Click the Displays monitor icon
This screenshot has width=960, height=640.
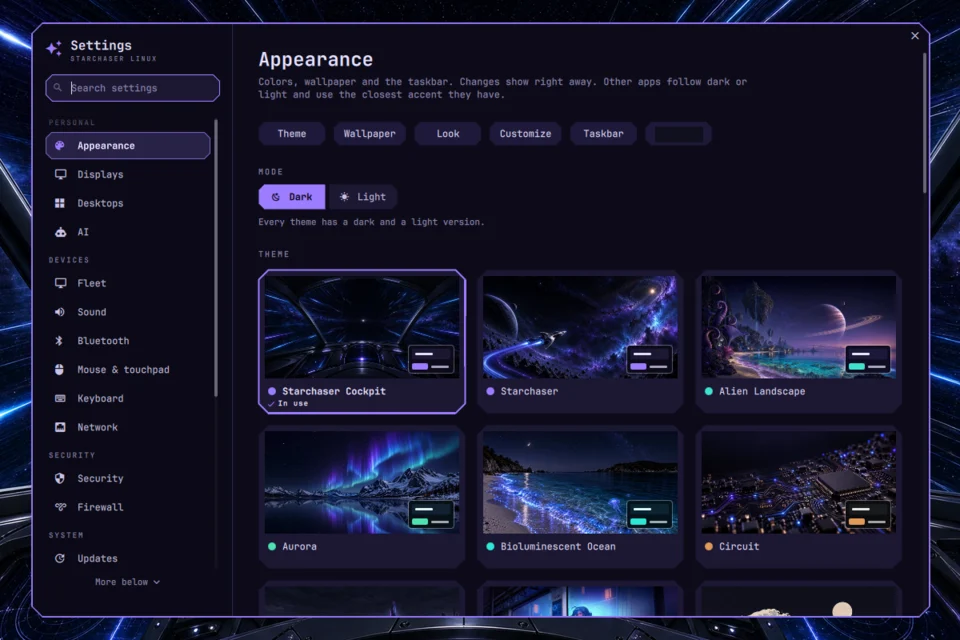click(x=60, y=175)
